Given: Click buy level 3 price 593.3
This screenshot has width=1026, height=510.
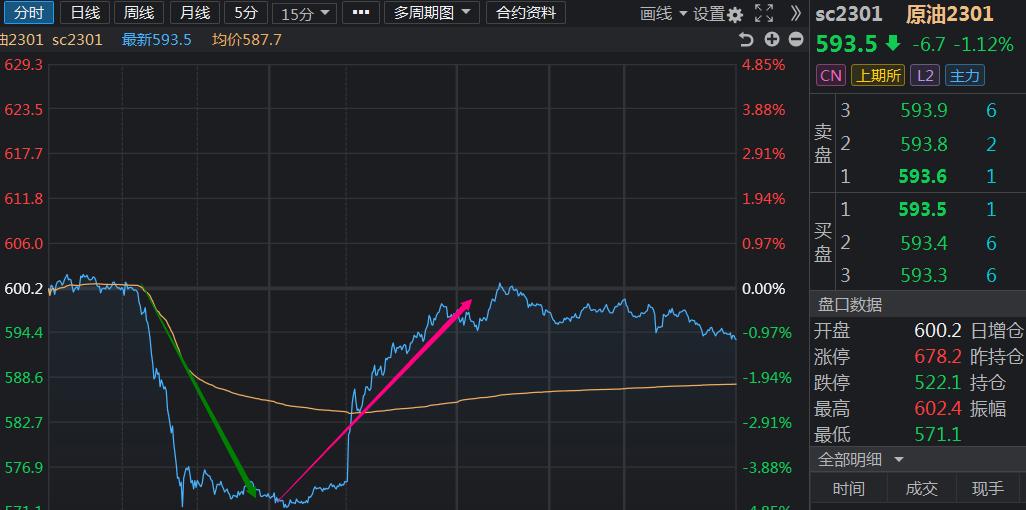Looking at the screenshot, I should pos(923,276).
